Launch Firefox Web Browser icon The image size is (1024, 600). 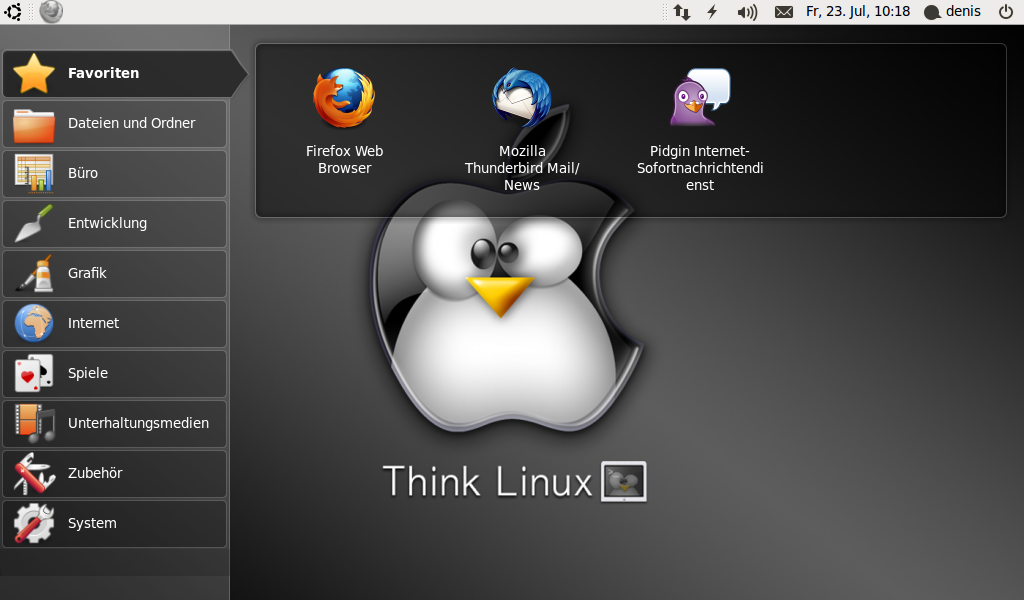point(344,99)
